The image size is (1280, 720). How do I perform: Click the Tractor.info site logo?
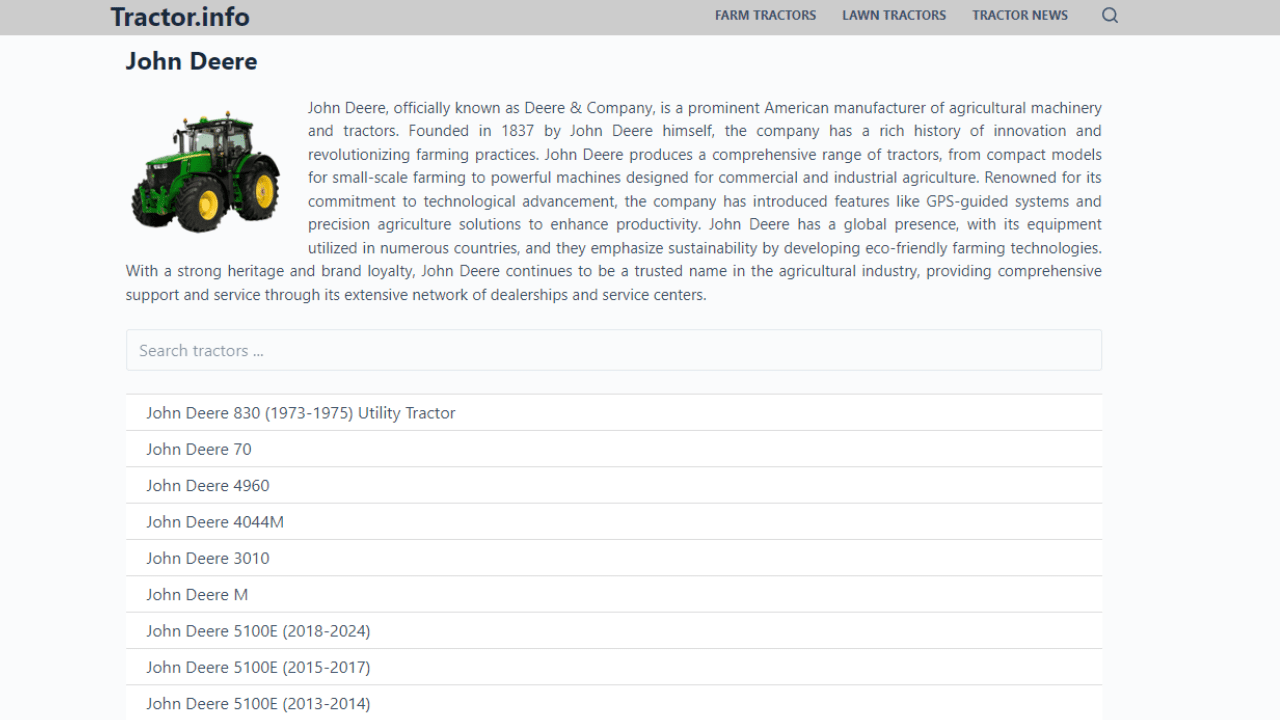click(180, 17)
